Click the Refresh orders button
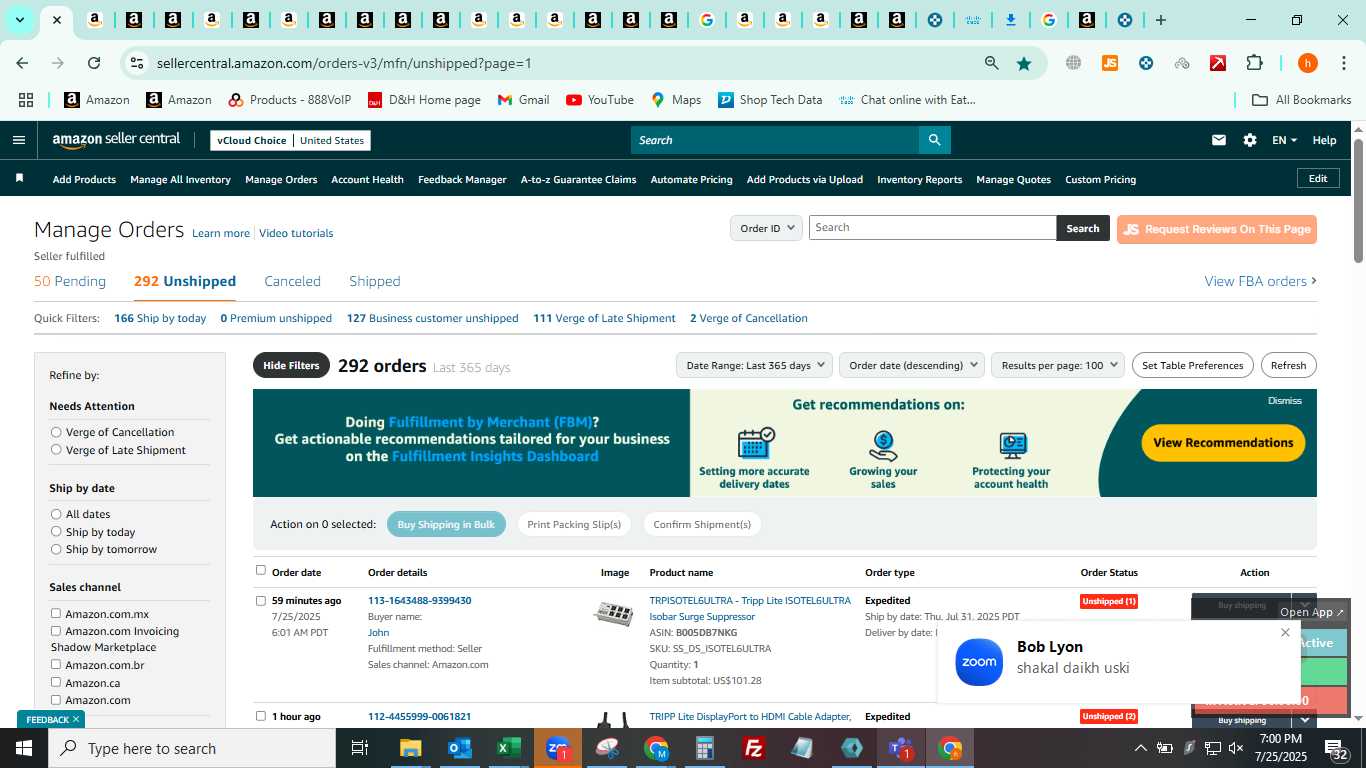This screenshot has width=1366, height=768. (1288, 365)
